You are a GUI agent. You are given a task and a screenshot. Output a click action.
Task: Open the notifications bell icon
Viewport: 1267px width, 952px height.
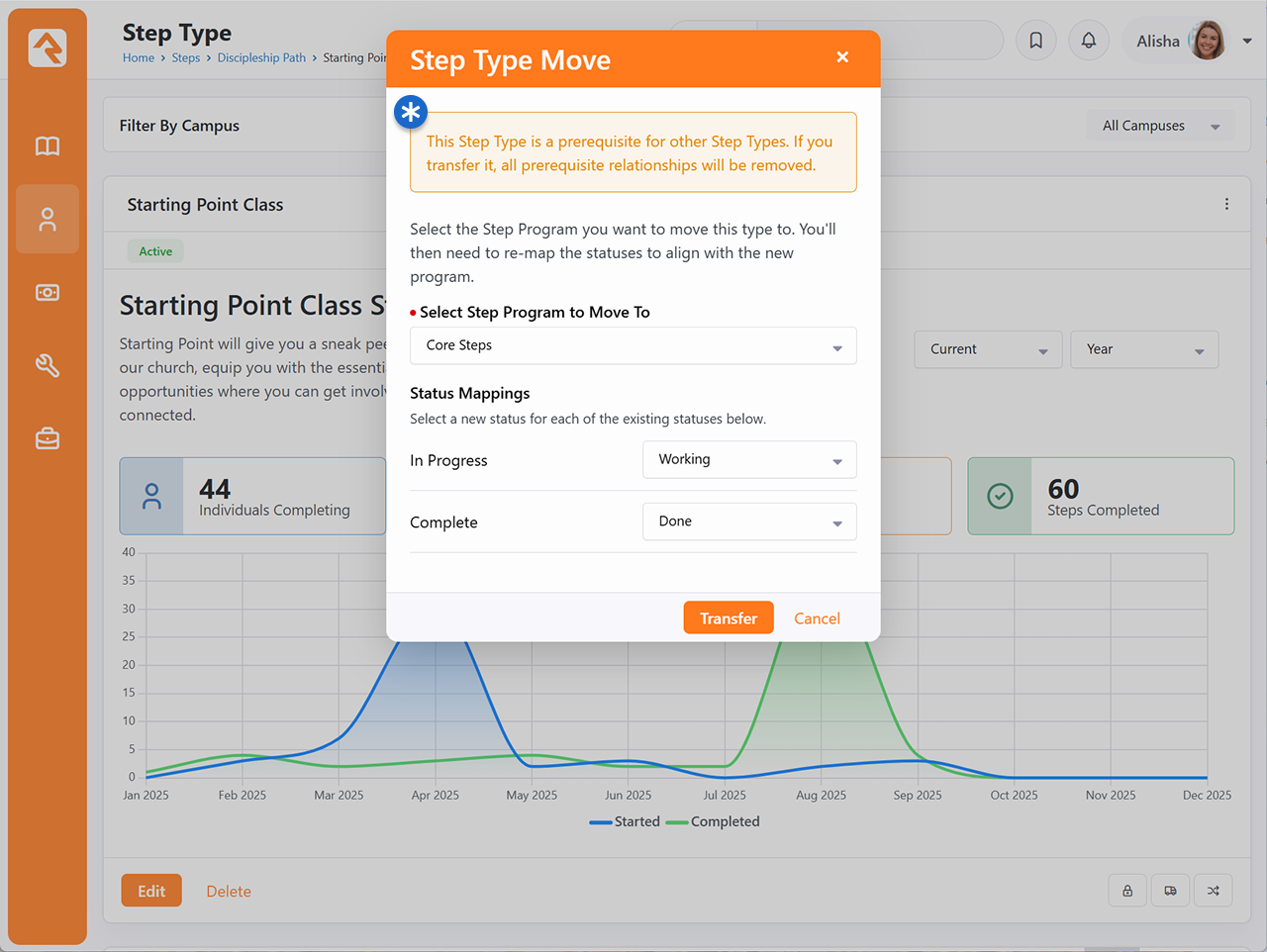coord(1088,41)
